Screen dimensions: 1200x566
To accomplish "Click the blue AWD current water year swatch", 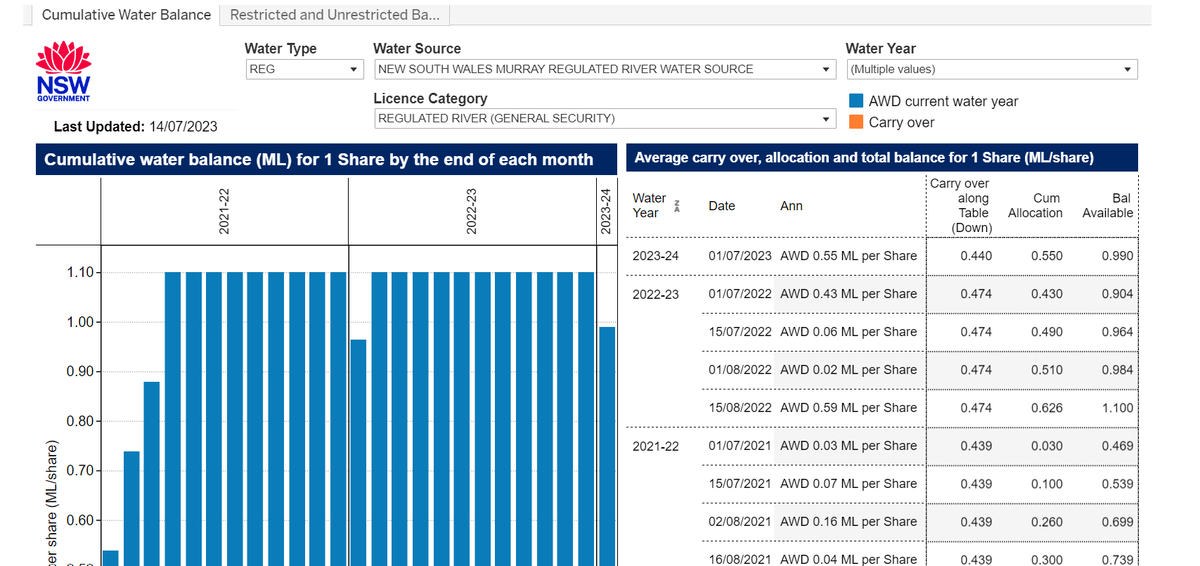I will 856,101.
